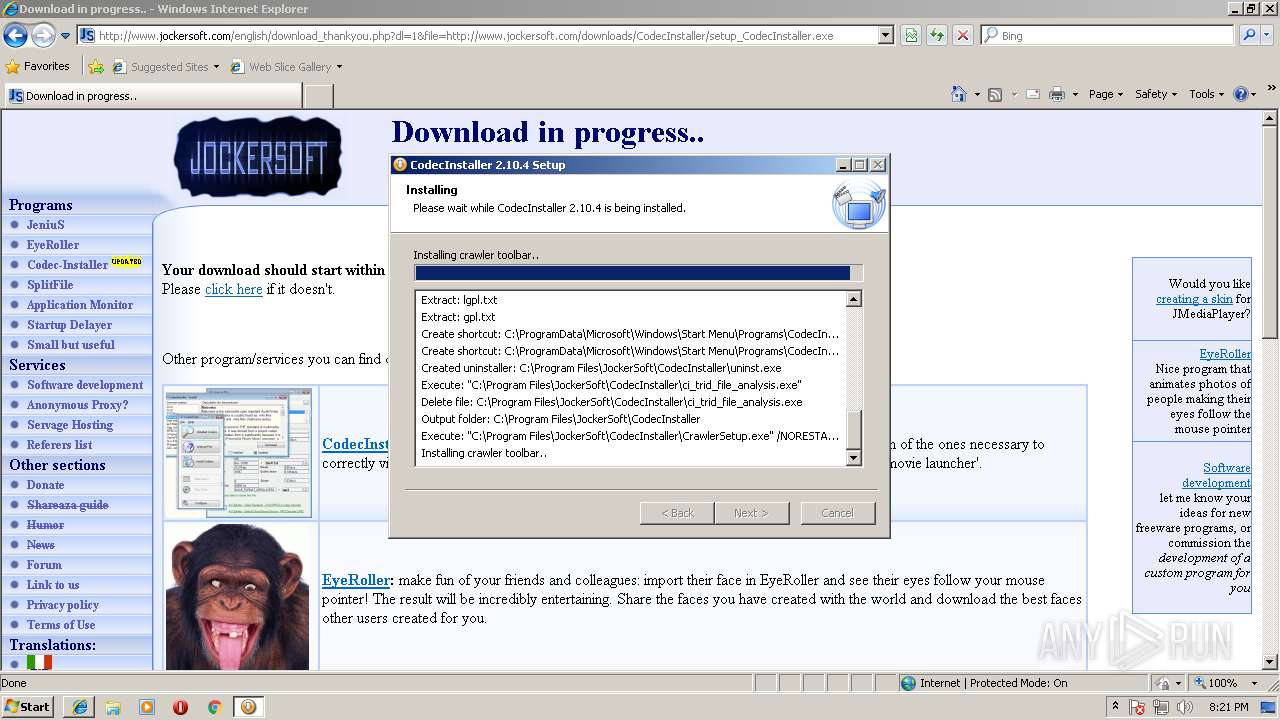Click the 'click here' download link
This screenshot has height=720, width=1280.
pos(234,289)
